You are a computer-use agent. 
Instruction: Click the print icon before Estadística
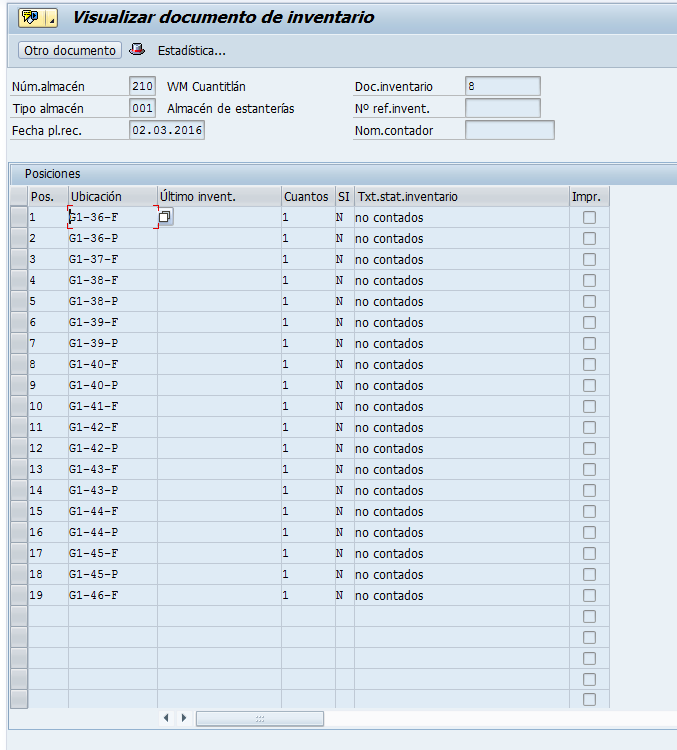[x=137, y=50]
